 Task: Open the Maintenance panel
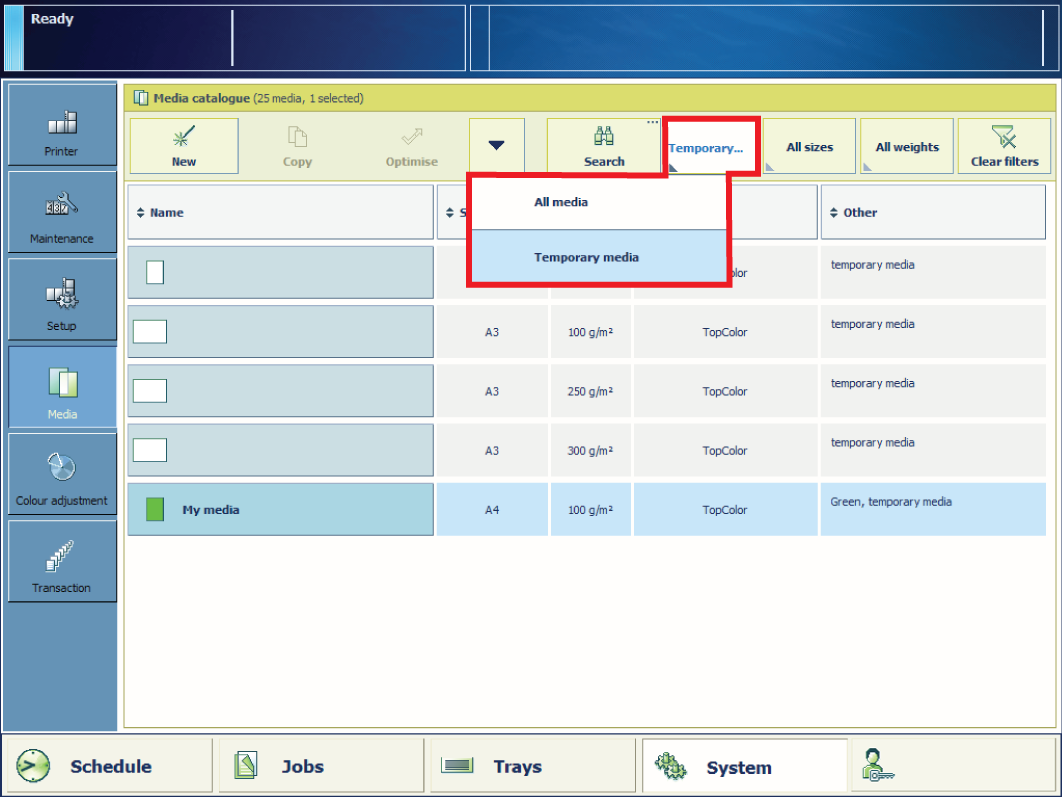click(61, 213)
